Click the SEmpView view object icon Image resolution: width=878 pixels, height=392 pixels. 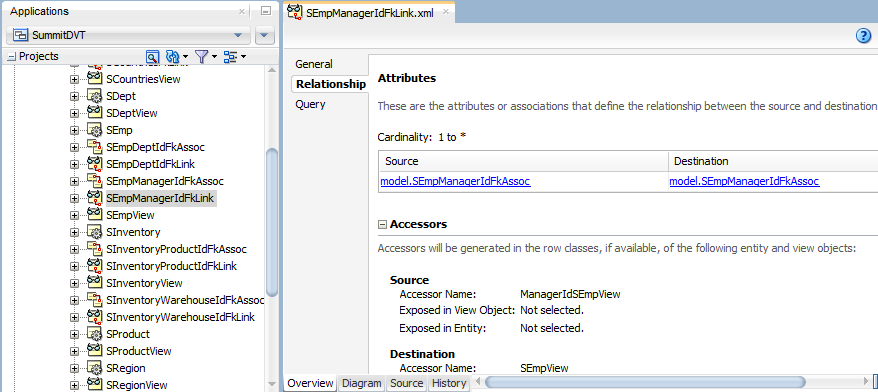point(94,215)
